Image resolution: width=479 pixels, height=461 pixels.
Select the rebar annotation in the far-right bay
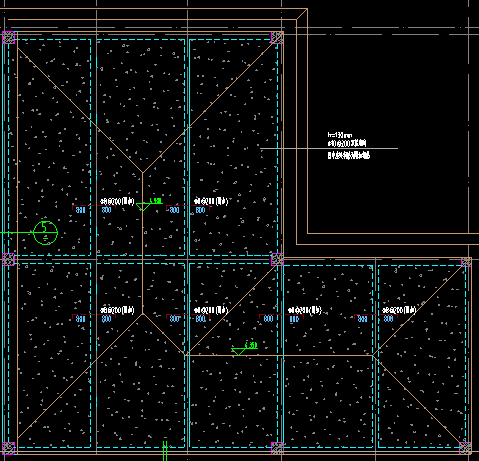(x=399, y=310)
